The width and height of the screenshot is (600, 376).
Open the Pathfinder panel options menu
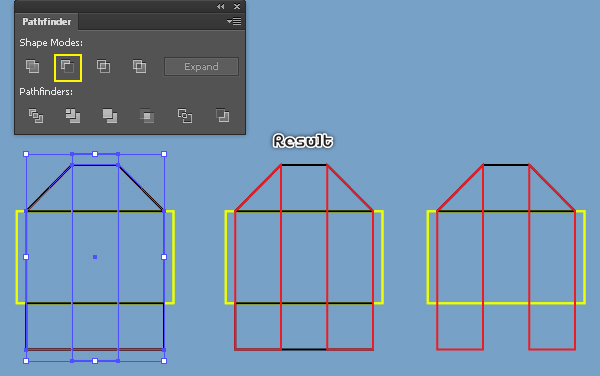pos(234,21)
